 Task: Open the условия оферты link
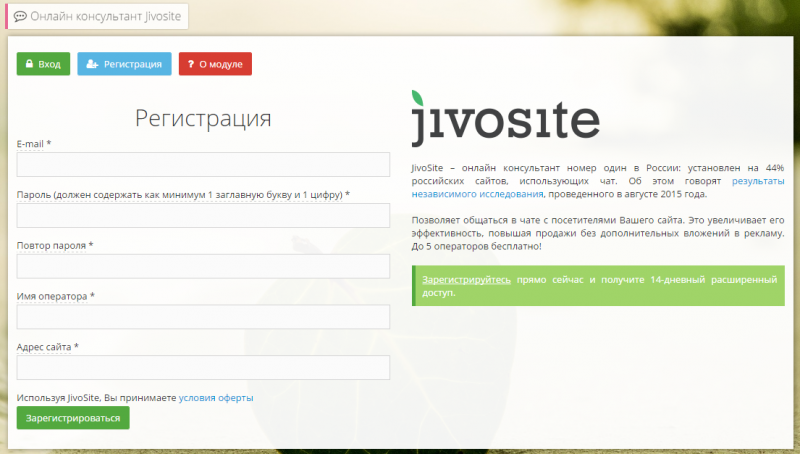216,398
